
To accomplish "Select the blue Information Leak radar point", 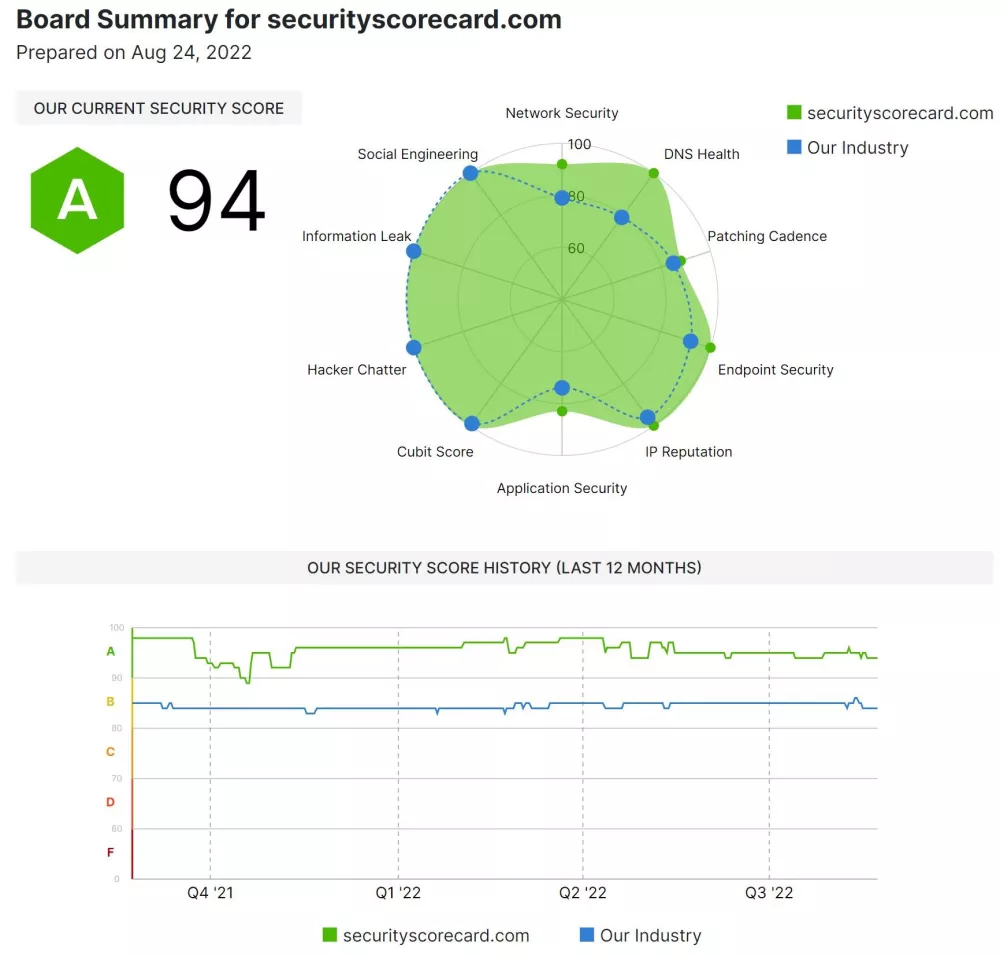I will click(413, 251).
